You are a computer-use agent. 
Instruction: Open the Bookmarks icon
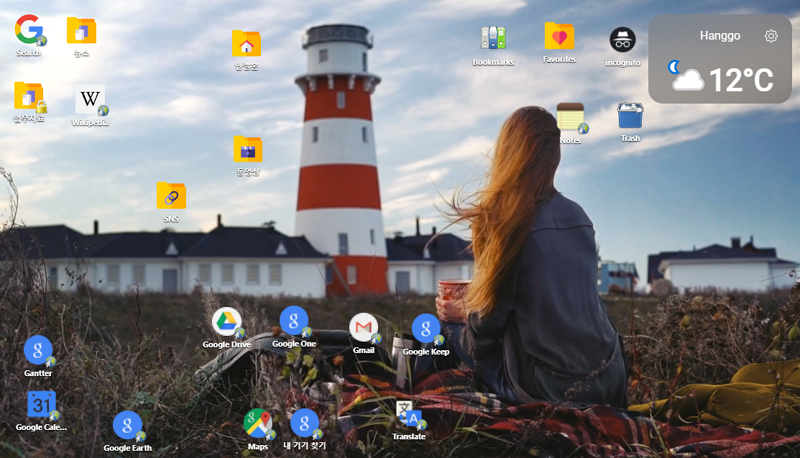(493, 38)
